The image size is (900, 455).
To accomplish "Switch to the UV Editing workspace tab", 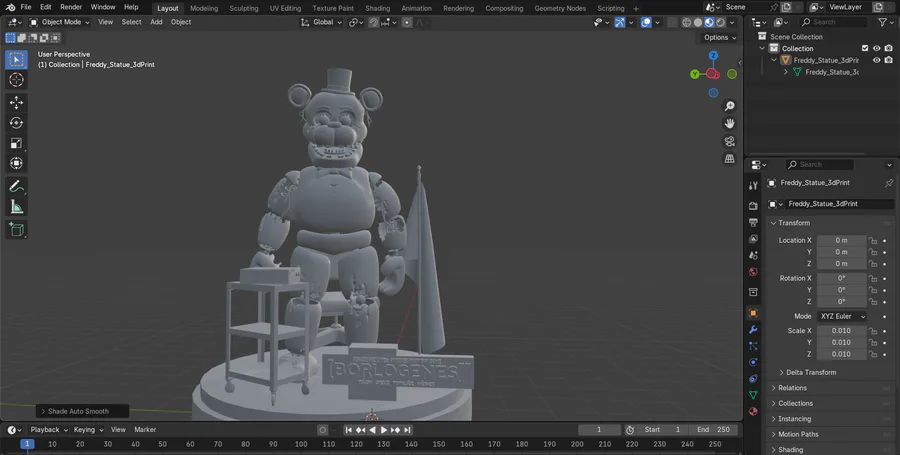I will pyautogui.click(x=285, y=9).
